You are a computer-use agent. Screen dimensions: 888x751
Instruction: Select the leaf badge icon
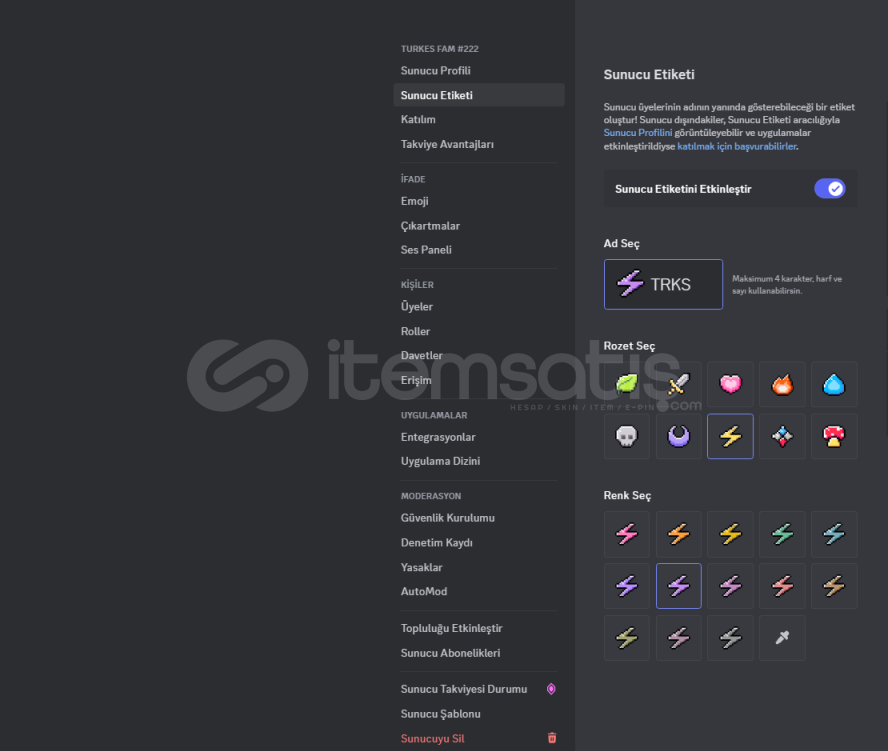pyautogui.click(x=626, y=385)
